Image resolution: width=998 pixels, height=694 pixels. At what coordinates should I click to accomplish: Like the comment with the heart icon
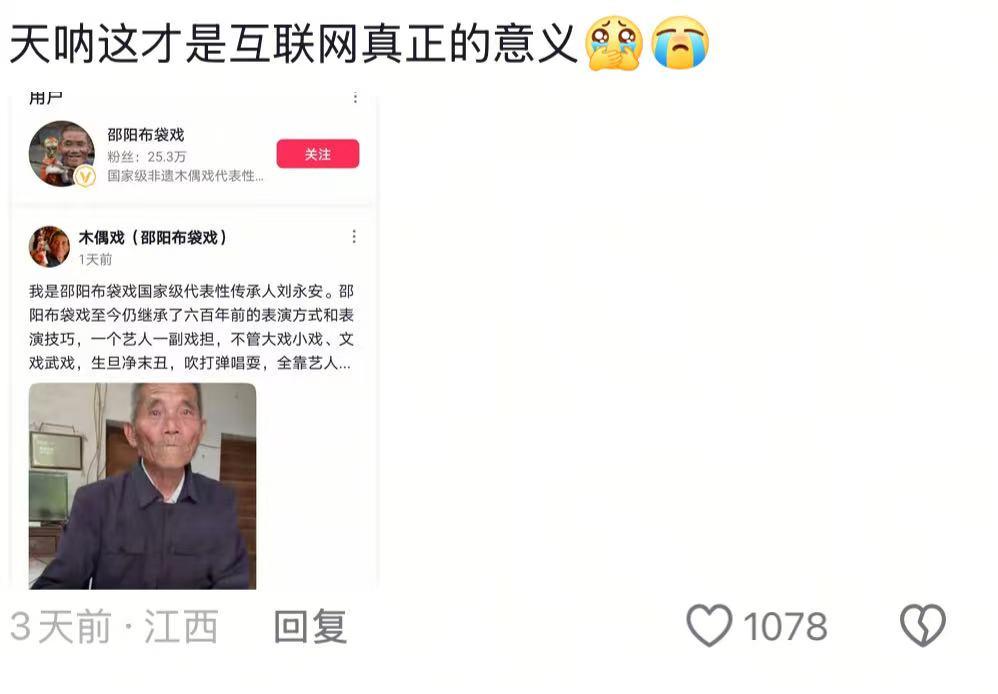(x=709, y=625)
